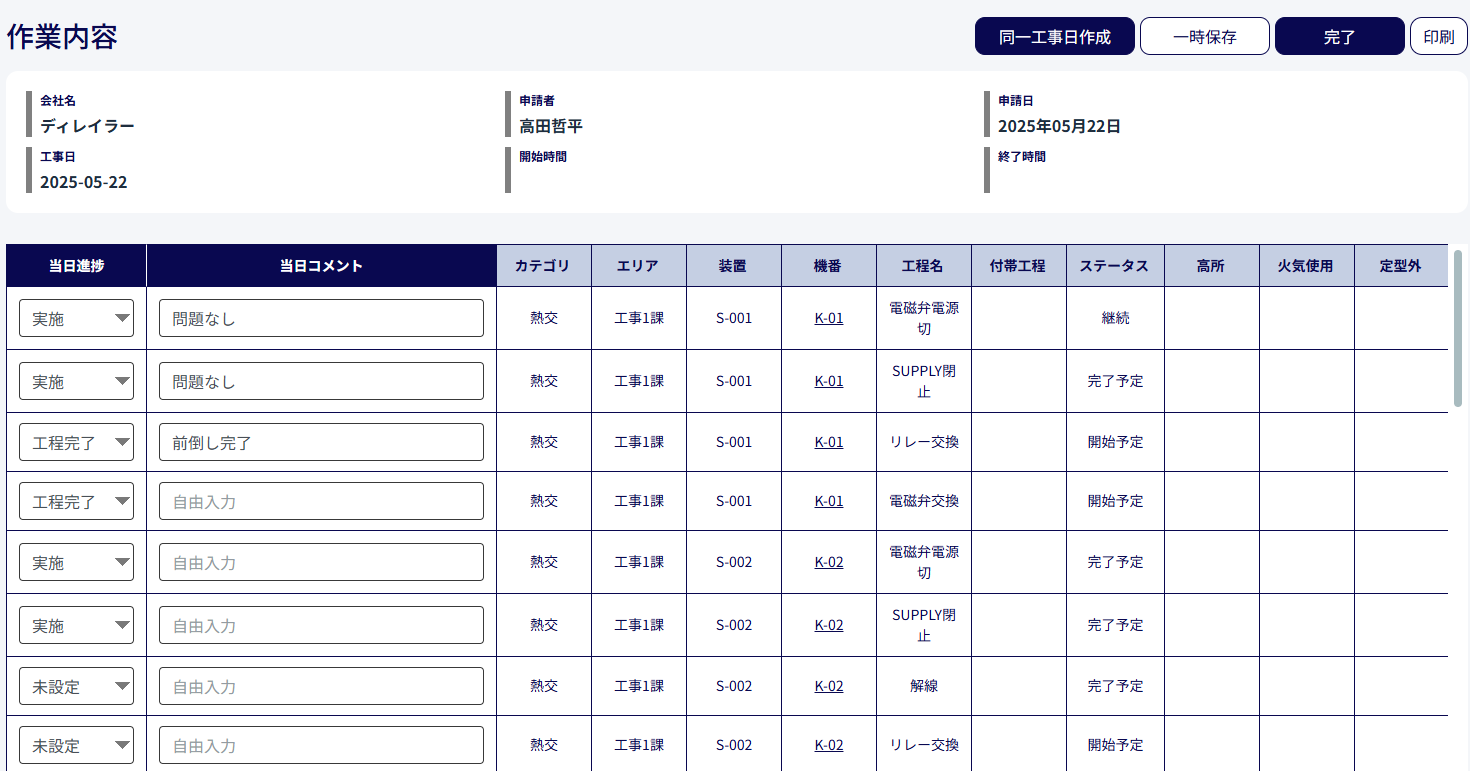
Task: Open 当日進捗 dropdown for S-002 電磁弁電源切 row
Action: (x=76, y=562)
